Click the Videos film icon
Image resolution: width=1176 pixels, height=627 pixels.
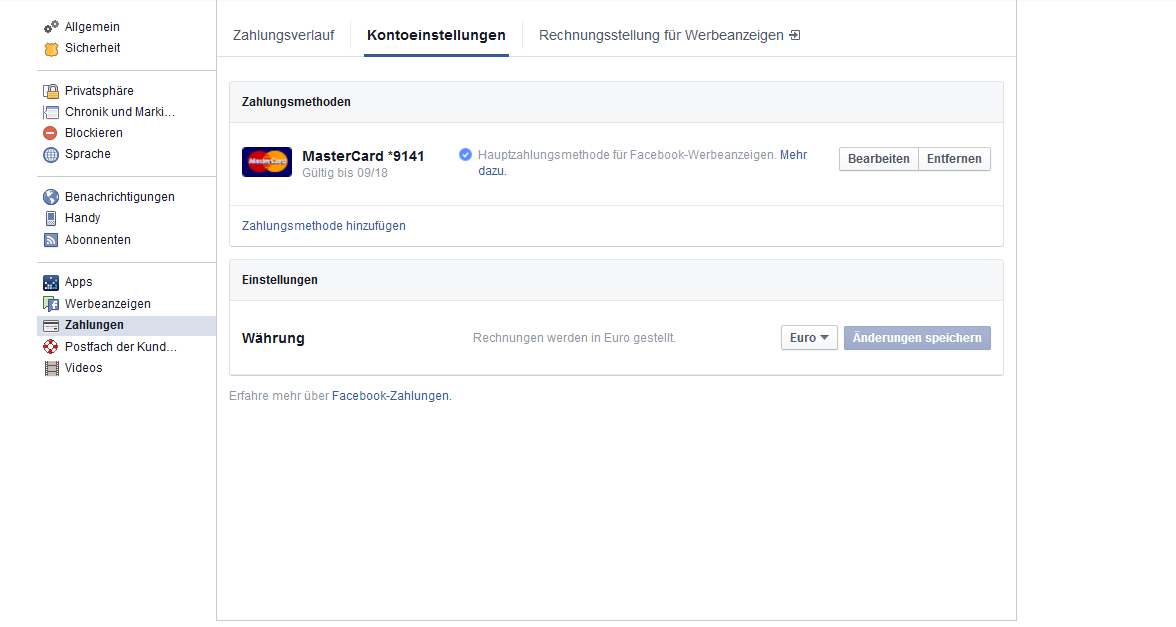(51, 368)
